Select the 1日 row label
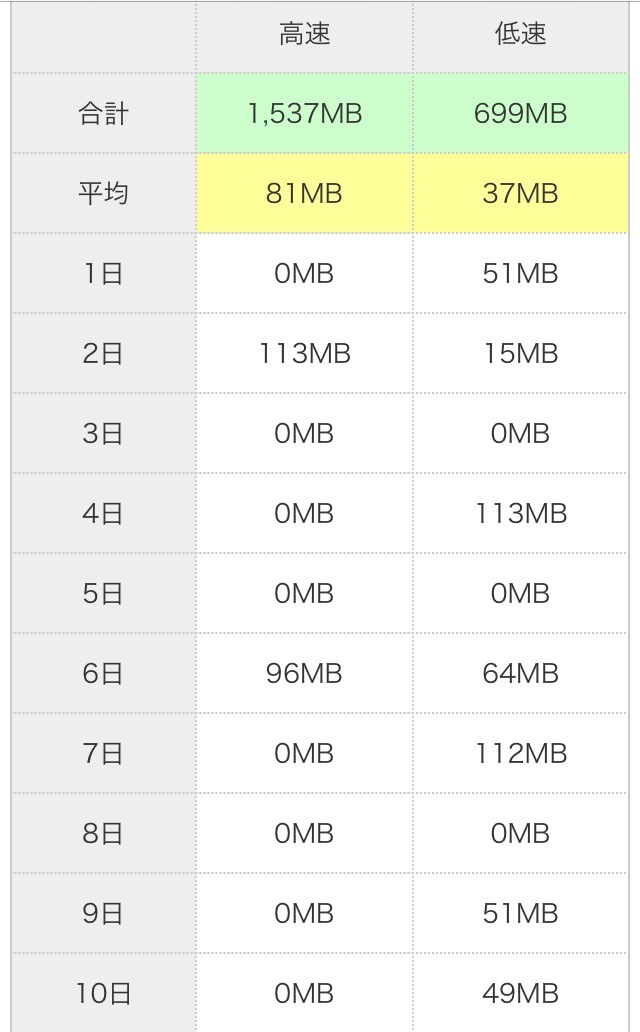 pos(103,273)
